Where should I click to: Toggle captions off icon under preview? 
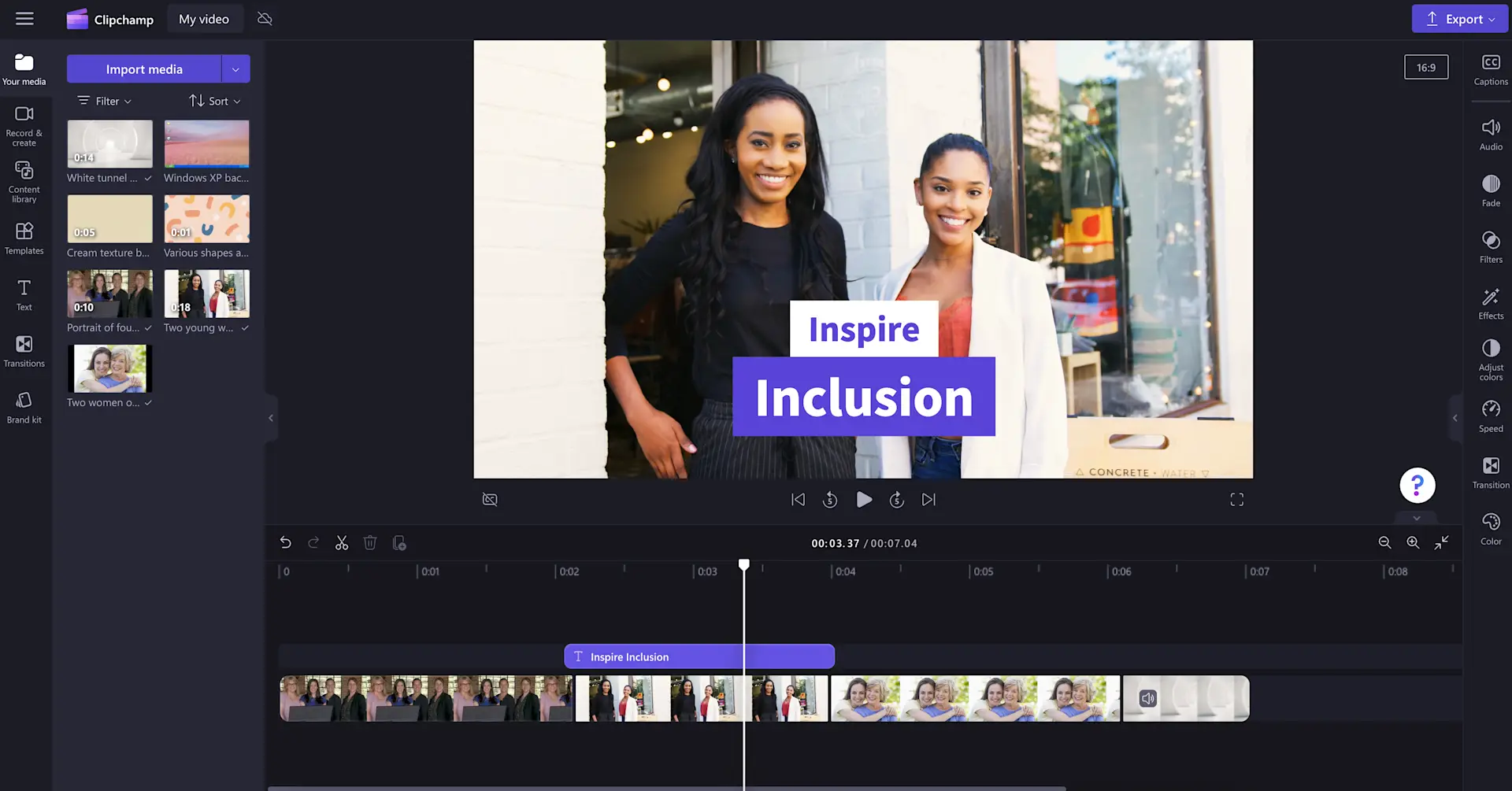pos(490,500)
